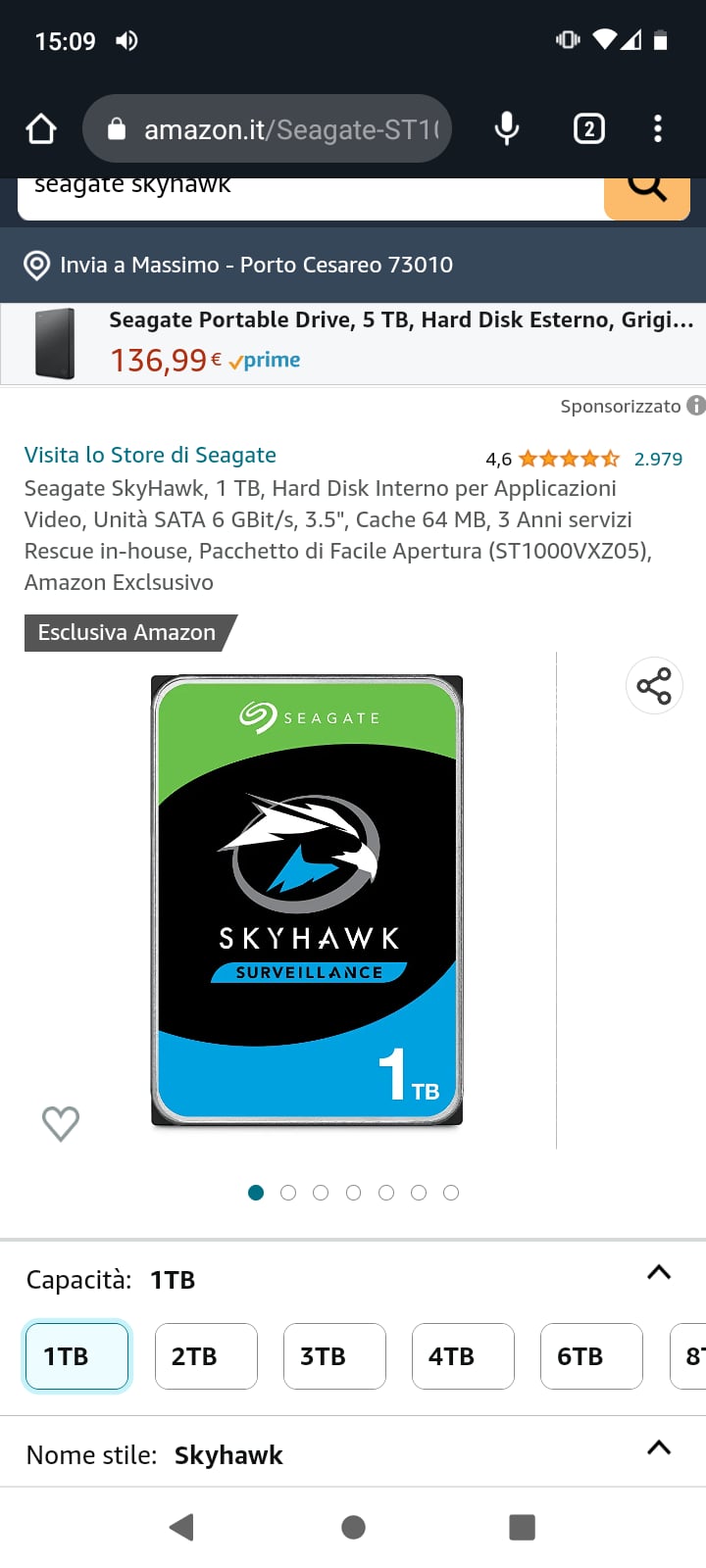Open the sponsored Seagate Portable Drive ad

[x=353, y=344]
